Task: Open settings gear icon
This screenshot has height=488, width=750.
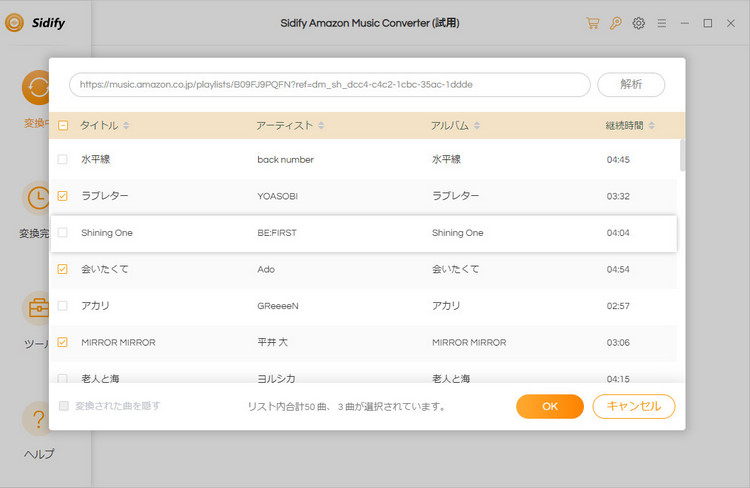Action: point(639,23)
